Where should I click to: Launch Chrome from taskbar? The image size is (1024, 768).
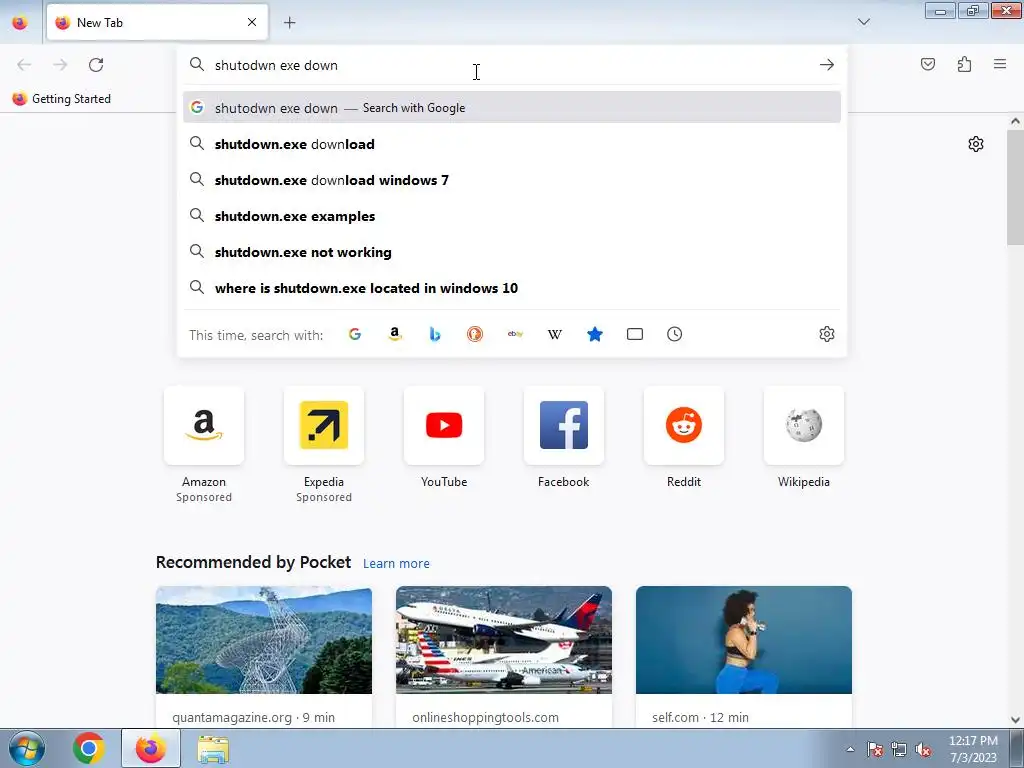[89, 748]
